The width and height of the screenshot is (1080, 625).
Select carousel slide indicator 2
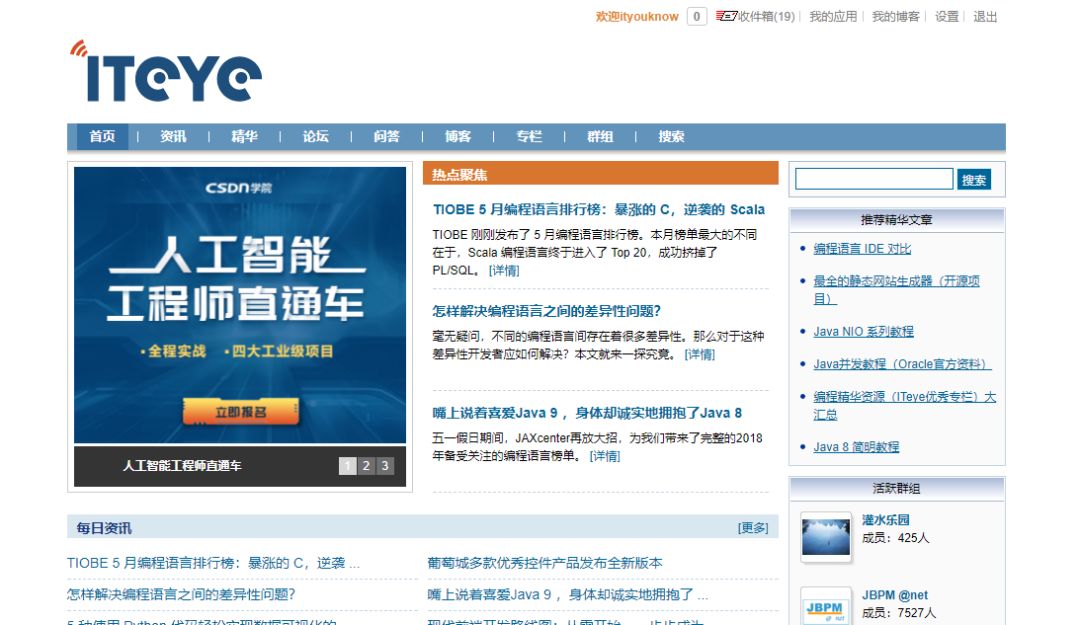coord(365,466)
